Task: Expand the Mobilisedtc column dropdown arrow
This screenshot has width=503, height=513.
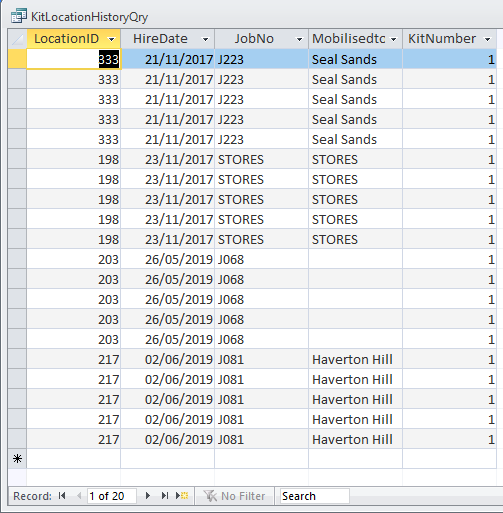Action: click(x=394, y=39)
